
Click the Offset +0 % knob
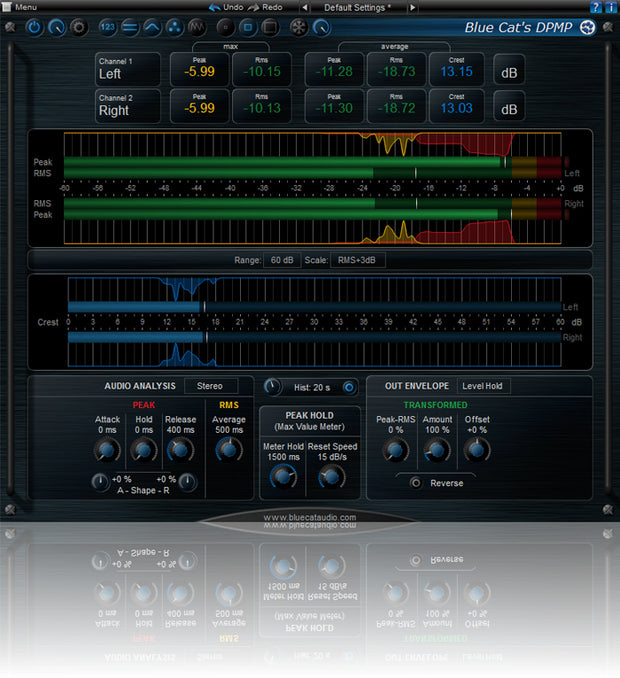point(477,450)
